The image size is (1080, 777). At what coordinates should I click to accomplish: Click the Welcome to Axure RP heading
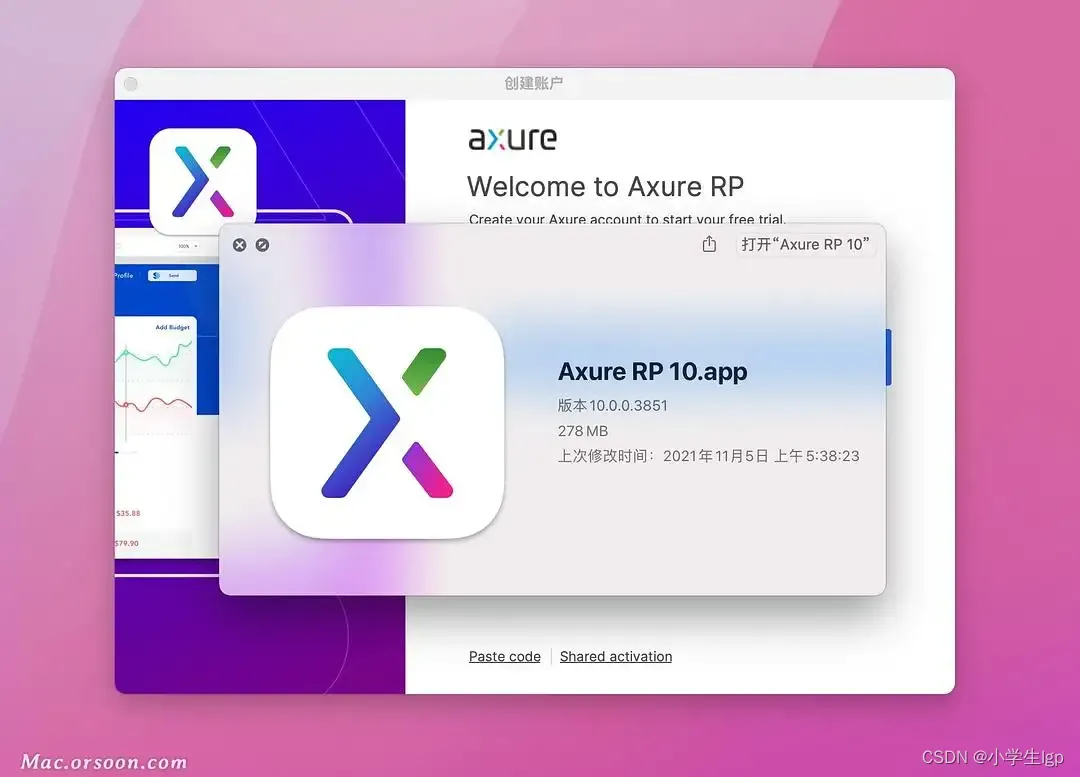point(605,187)
